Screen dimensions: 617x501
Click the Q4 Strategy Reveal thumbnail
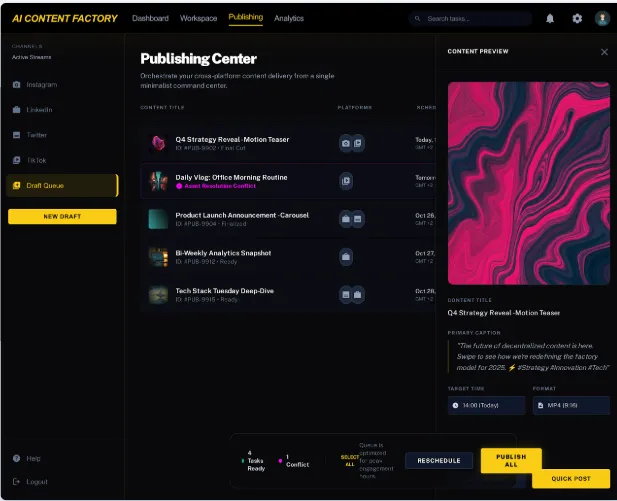[x=158, y=143]
